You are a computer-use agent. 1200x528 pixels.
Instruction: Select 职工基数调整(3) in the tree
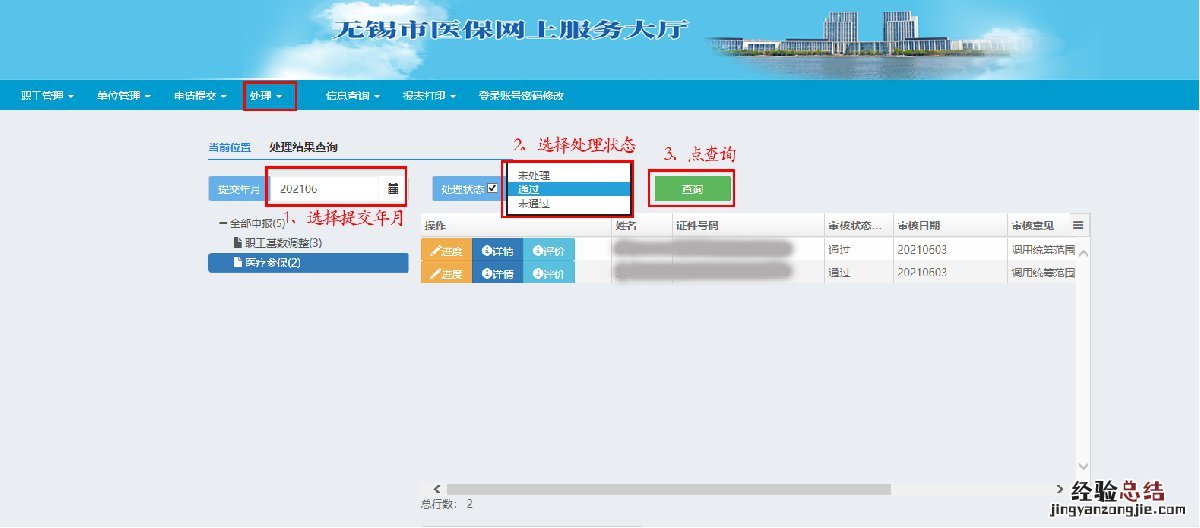point(283,243)
